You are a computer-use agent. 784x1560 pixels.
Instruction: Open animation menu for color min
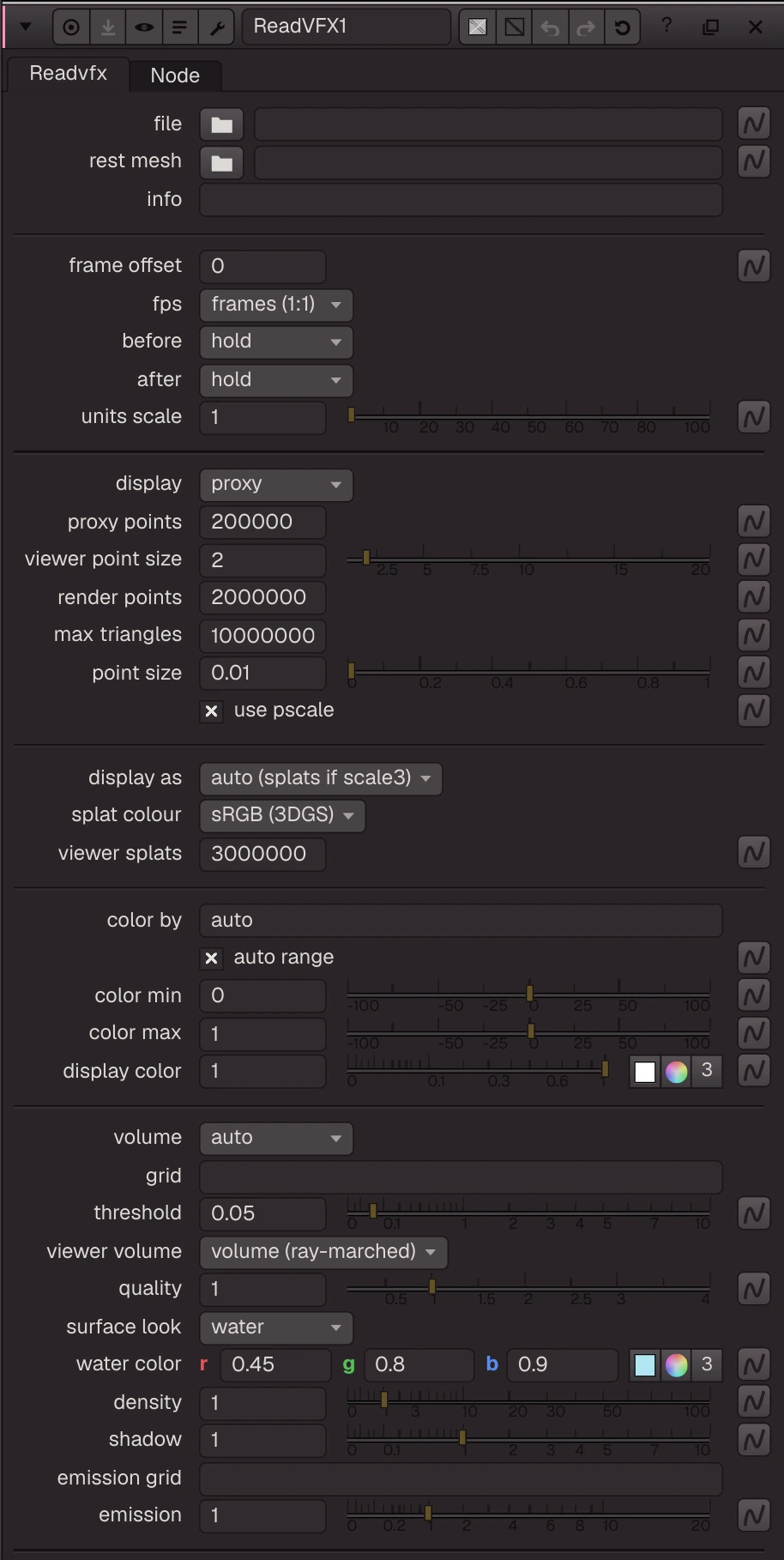point(754,995)
